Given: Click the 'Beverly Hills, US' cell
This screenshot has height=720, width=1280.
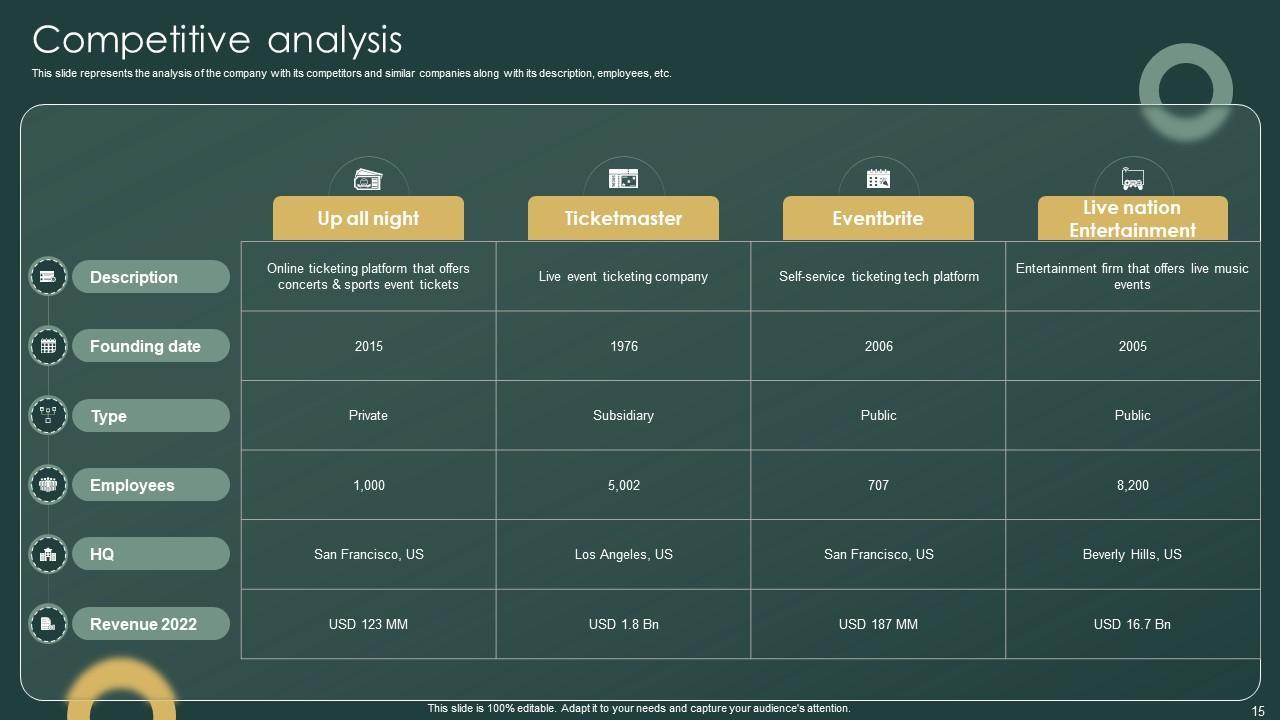Looking at the screenshot, I should coord(1133,554).
